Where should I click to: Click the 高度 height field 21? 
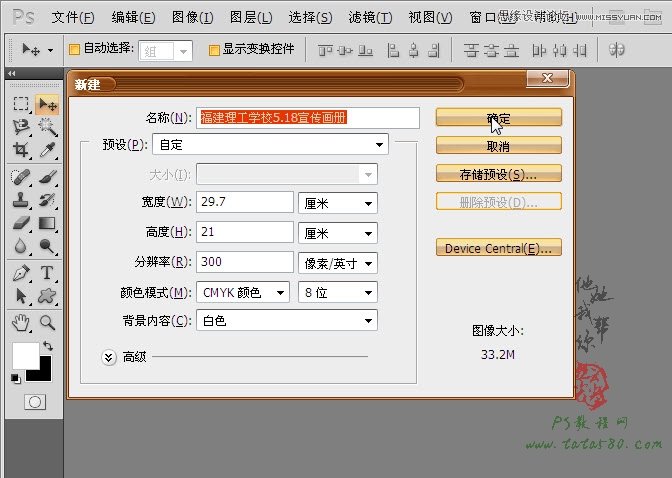point(245,232)
